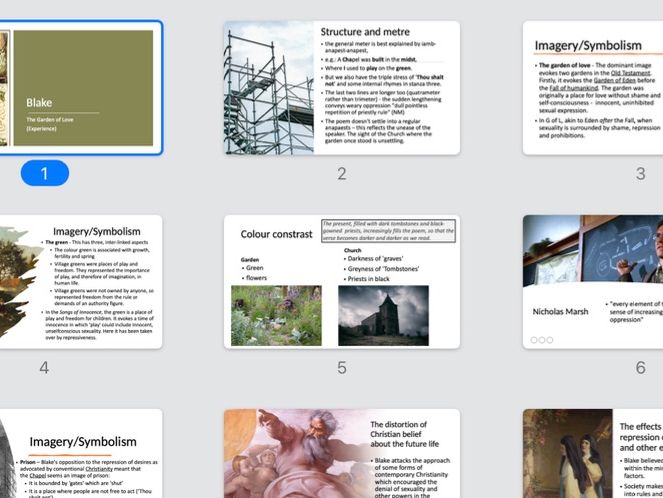663x498 pixels.
Task: Click the slide number 4 label
Action: pyautogui.click(x=44, y=368)
